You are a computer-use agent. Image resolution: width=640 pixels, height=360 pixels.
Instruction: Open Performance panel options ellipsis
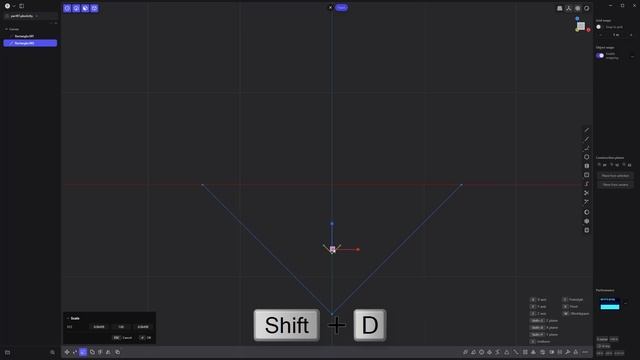point(626,302)
